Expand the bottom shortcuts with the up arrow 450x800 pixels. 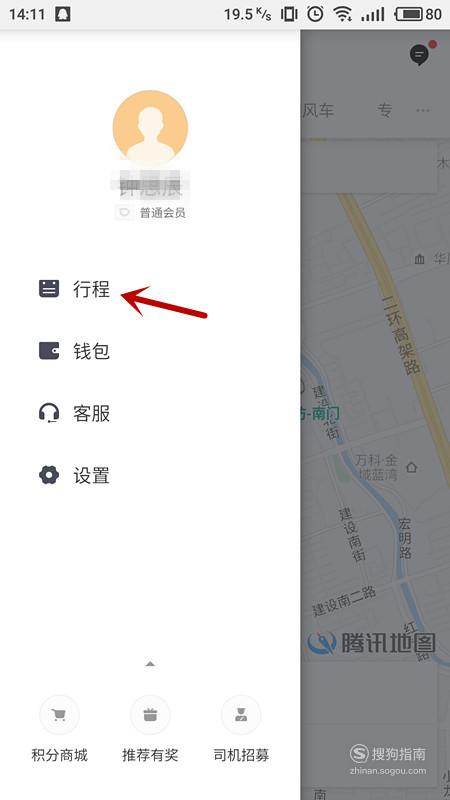(150, 664)
